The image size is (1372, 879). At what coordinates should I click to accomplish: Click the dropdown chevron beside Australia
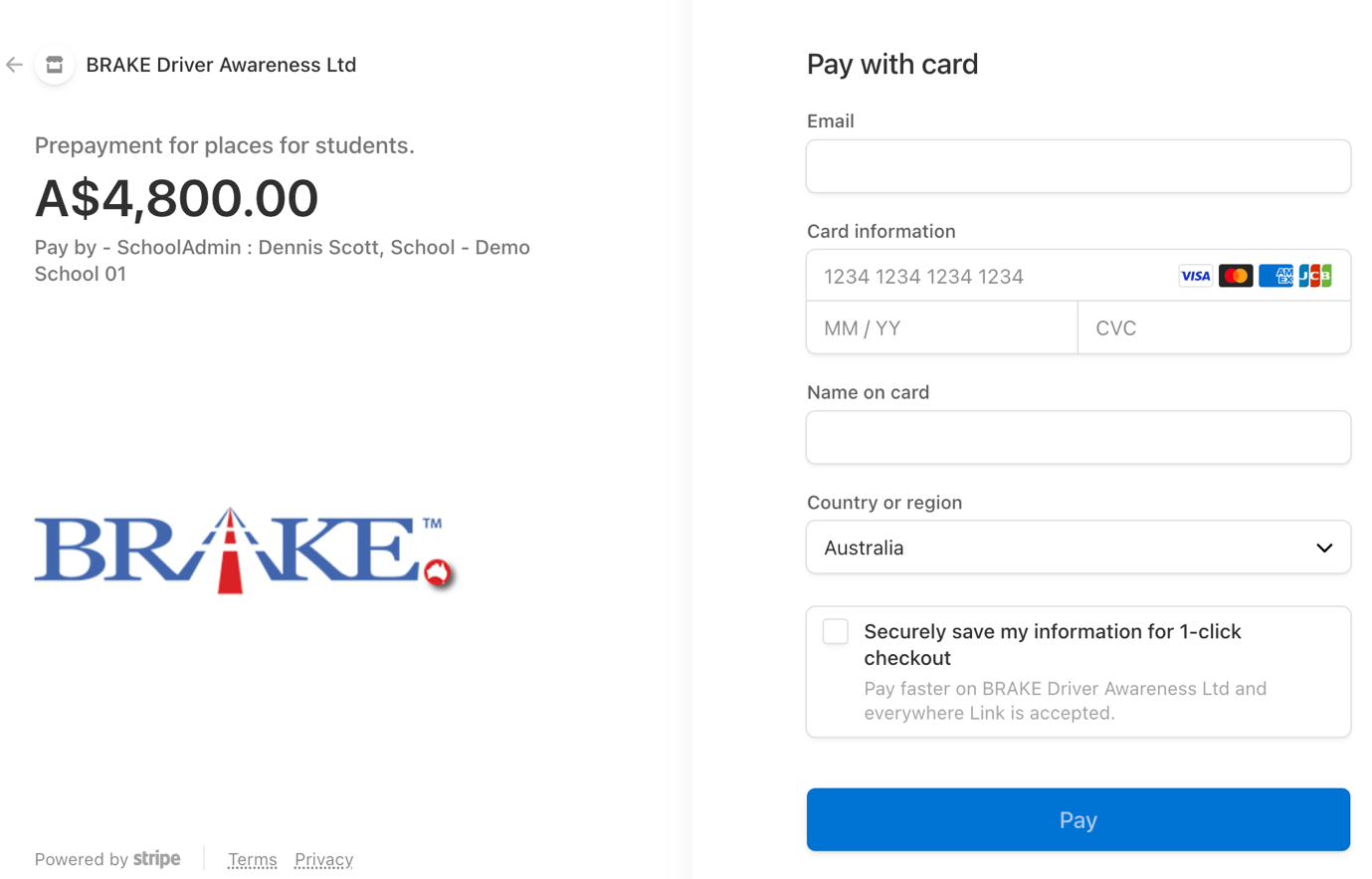click(x=1324, y=549)
